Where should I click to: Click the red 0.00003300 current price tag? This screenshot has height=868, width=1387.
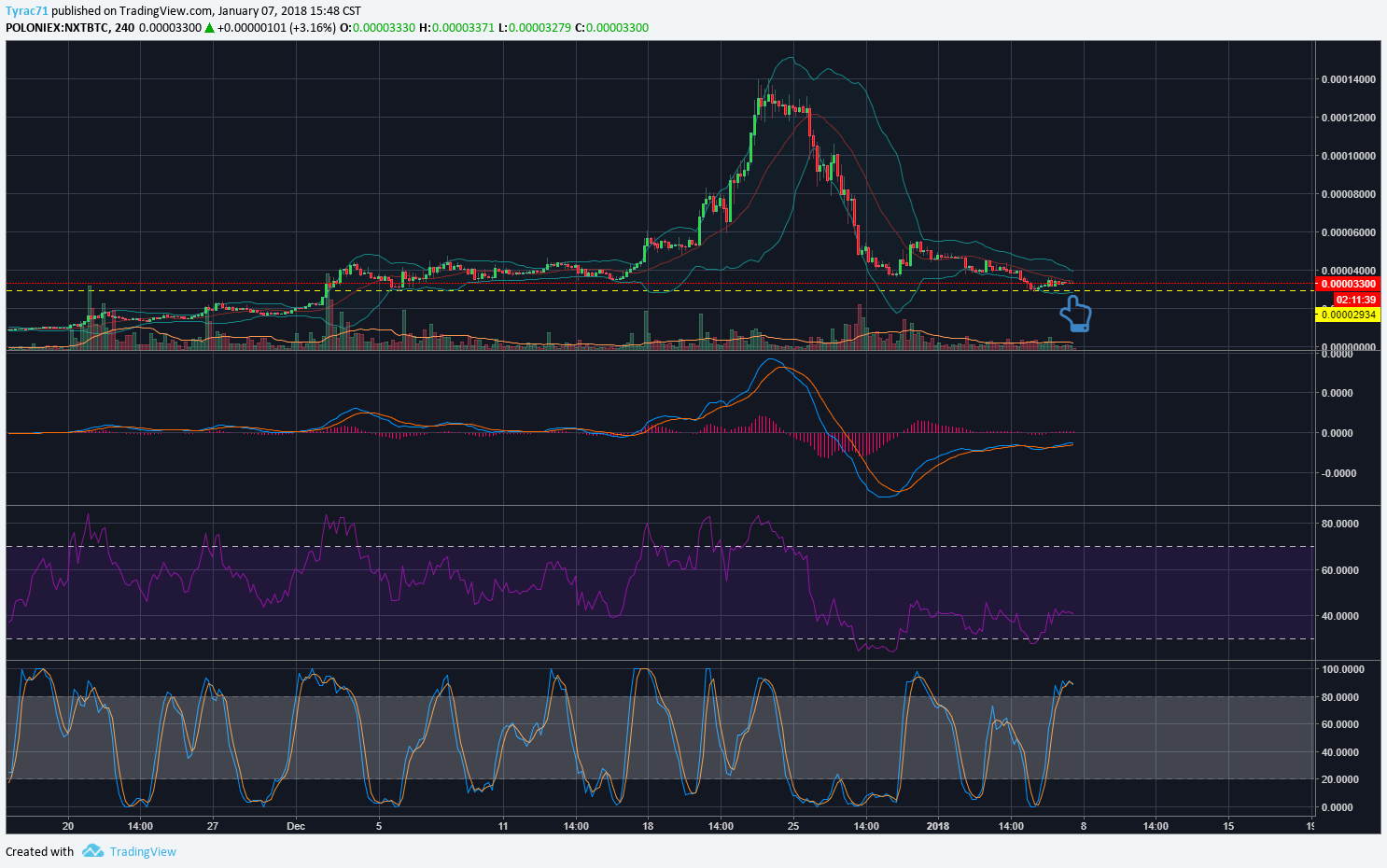1348,284
